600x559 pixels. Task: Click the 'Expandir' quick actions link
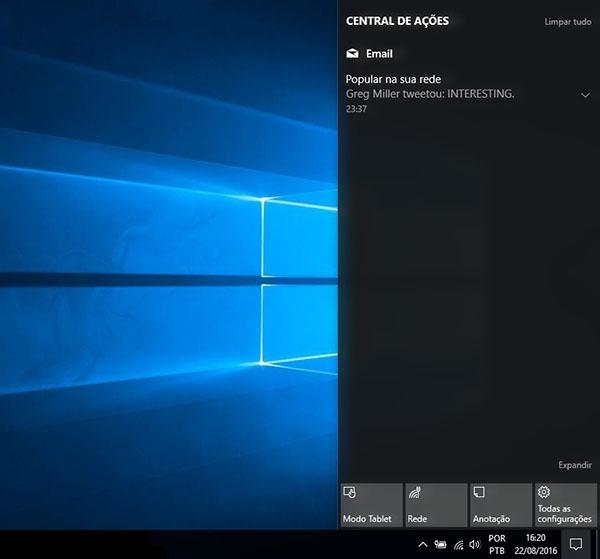point(575,465)
